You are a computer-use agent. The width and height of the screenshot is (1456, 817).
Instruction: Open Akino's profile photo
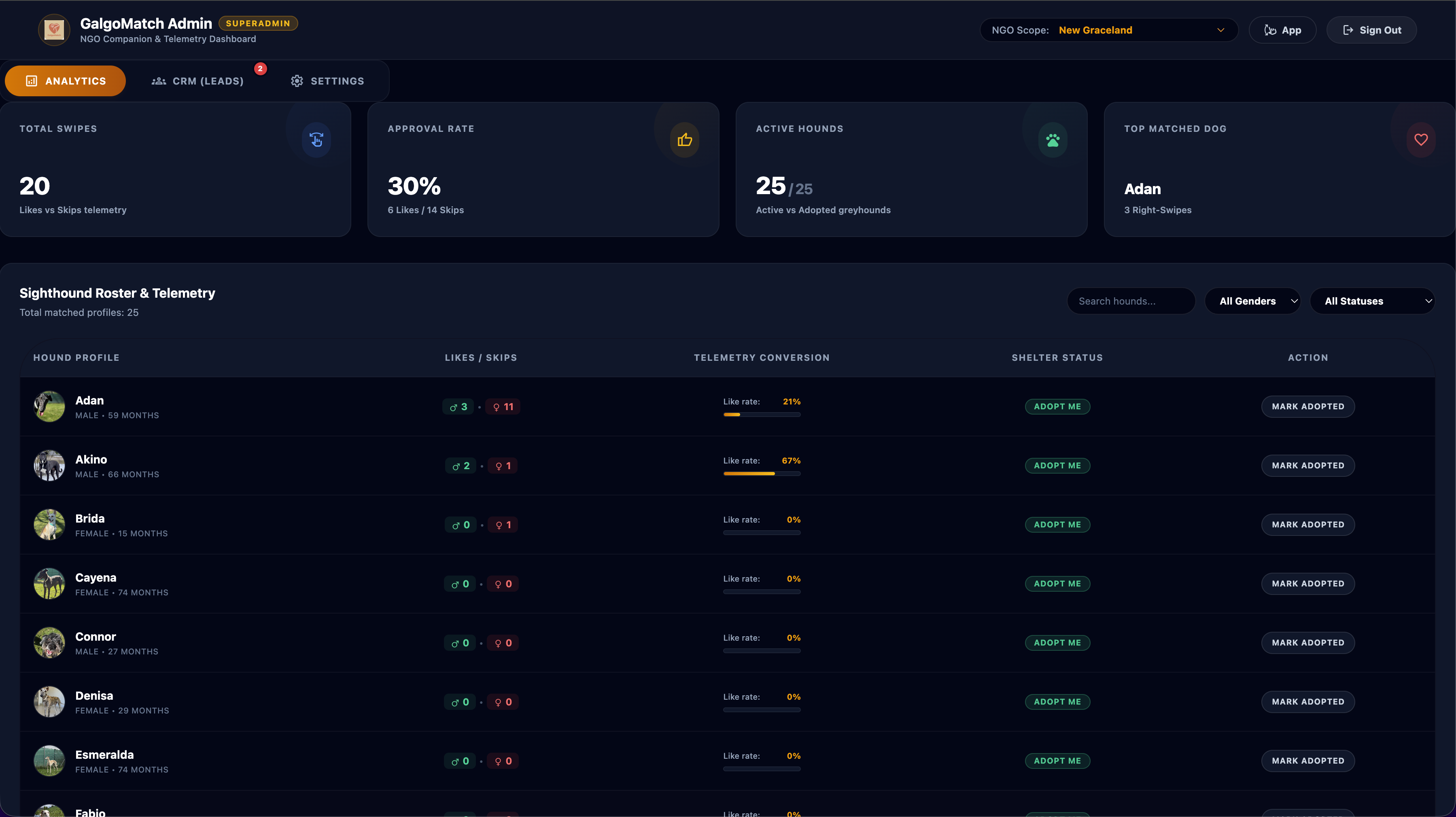pyautogui.click(x=49, y=466)
